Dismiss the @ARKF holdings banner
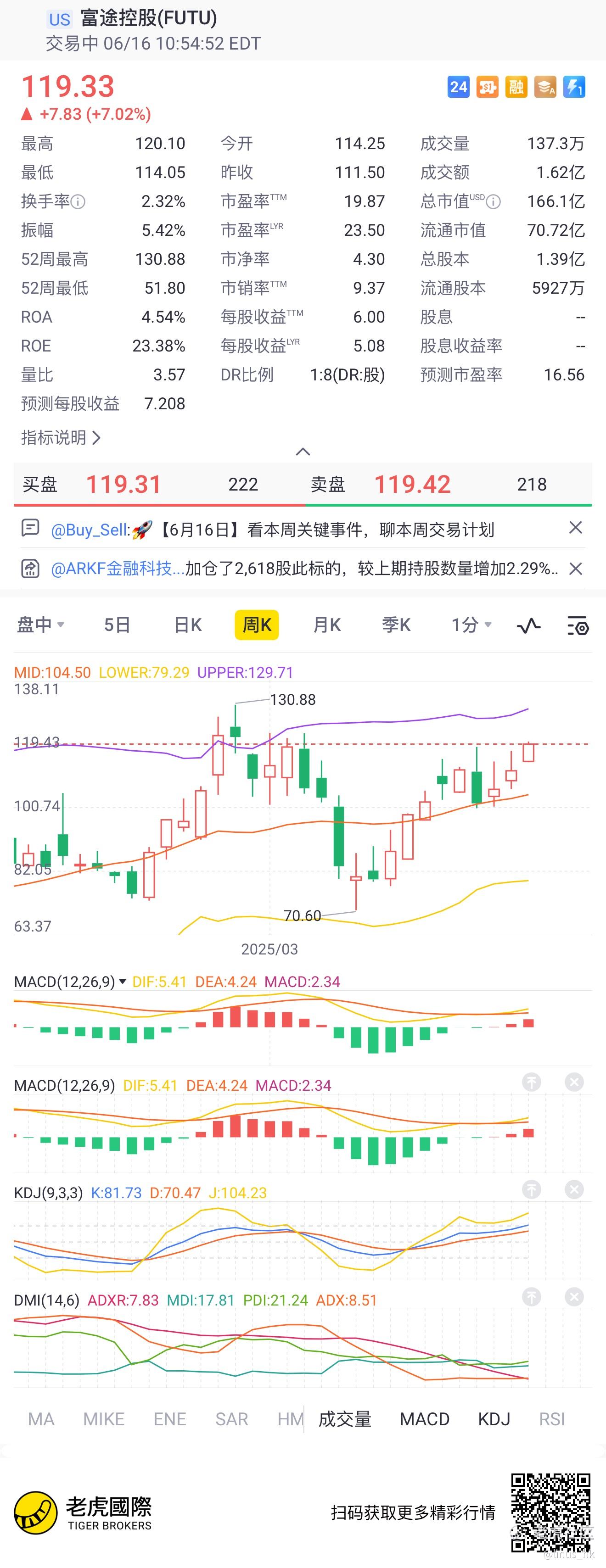This screenshot has width=606, height=1568. [x=576, y=569]
